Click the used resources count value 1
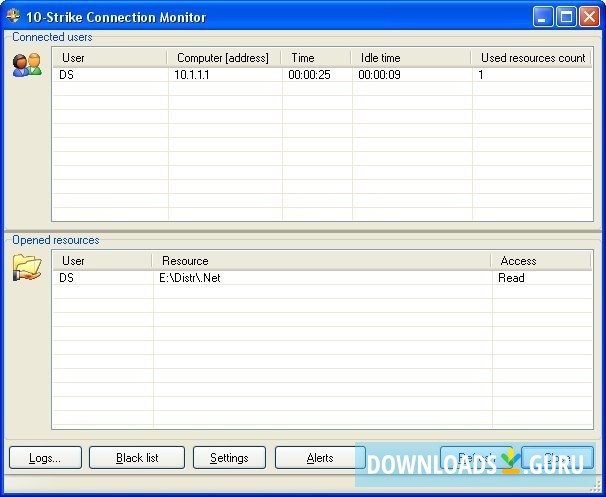 tap(481, 75)
